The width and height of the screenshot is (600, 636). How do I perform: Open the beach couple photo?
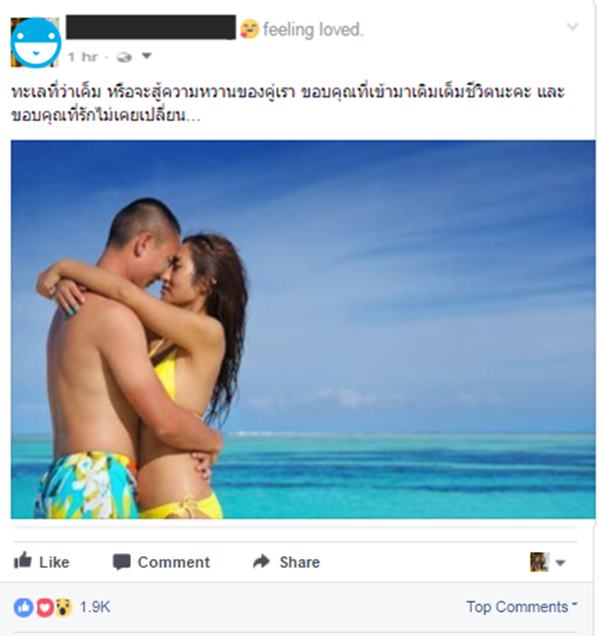(x=303, y=329)
